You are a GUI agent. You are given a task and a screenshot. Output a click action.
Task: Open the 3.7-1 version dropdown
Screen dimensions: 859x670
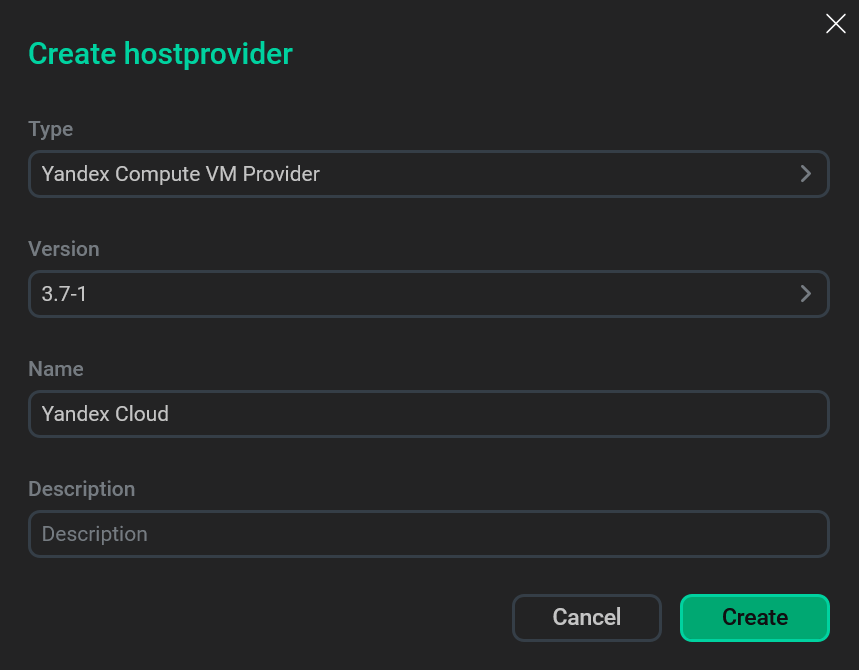coord(428,294)
